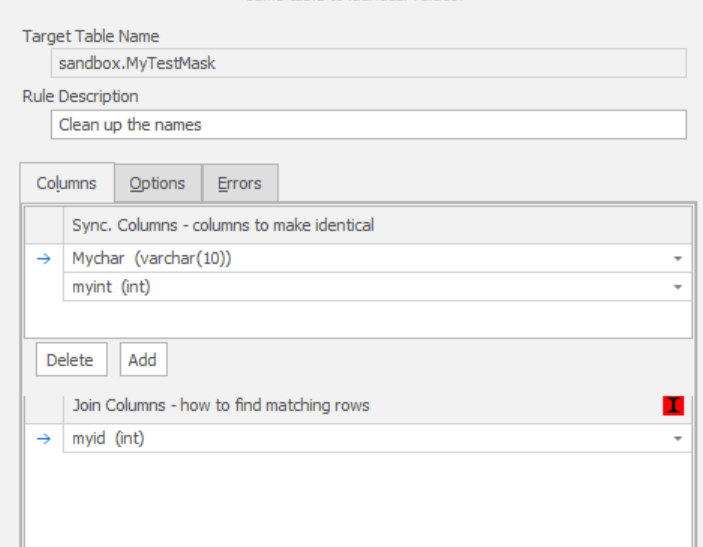Click the Target Table Name field

point(367,64)
